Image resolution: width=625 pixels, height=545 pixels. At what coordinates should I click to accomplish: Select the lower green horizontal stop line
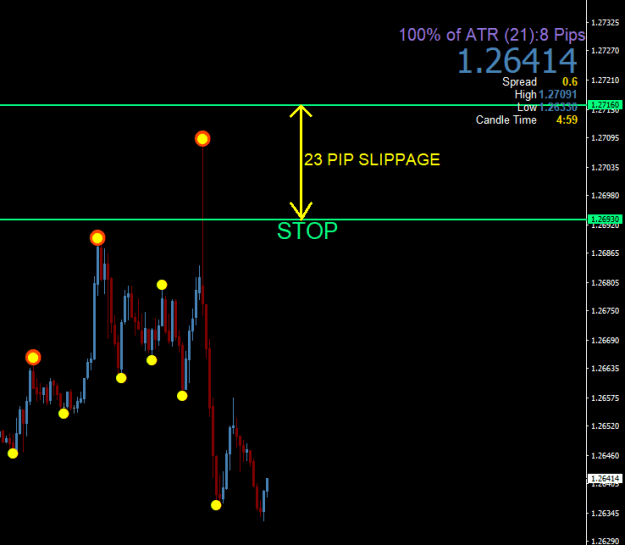coord(293,219)
